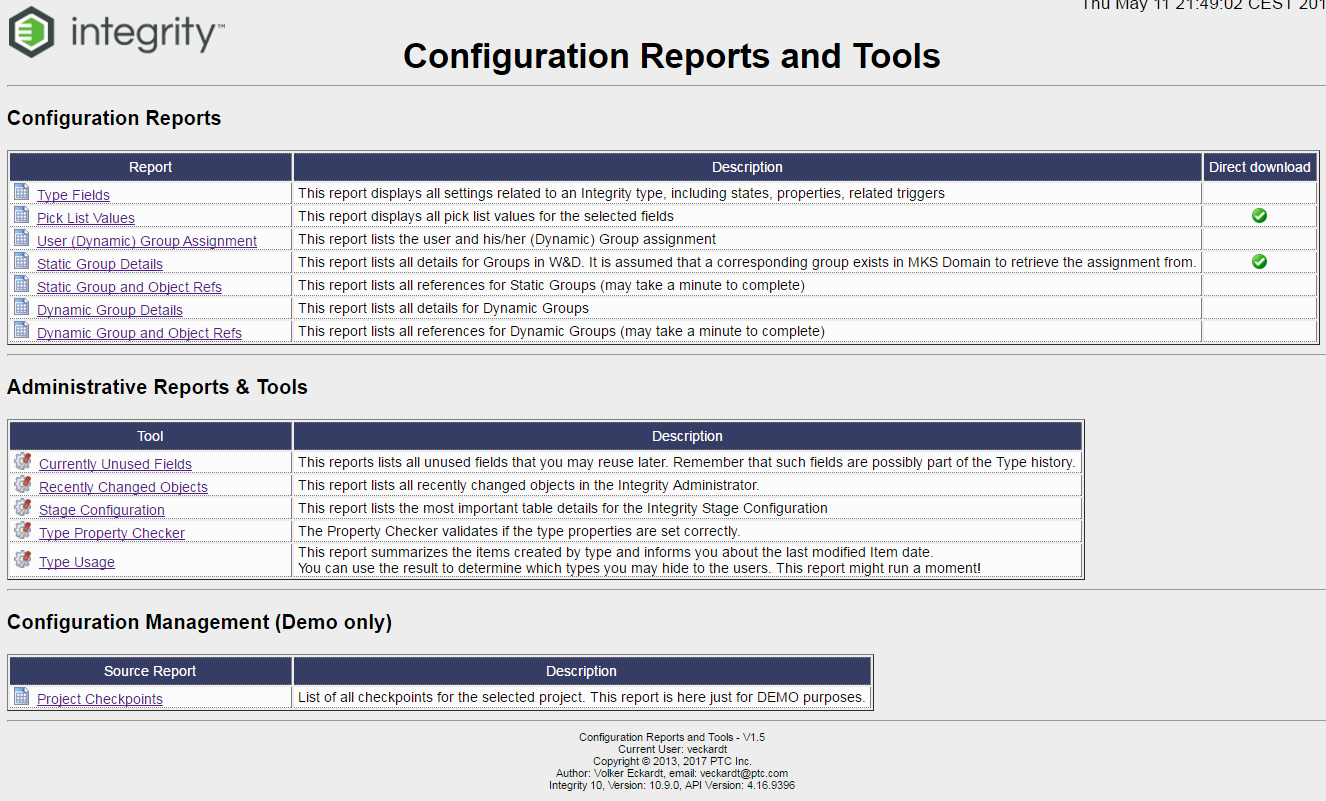This screenshot has width=1326, height=801.
Task: Open the Project Checkpoints source report
Action: point(100,699)
